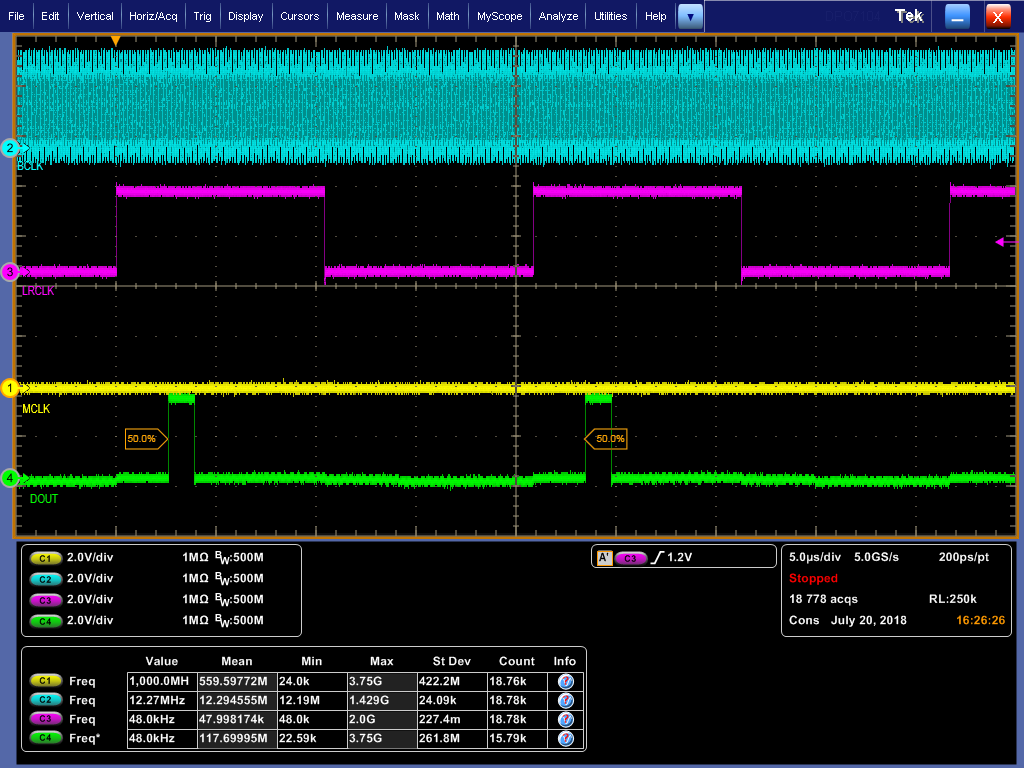Expand the menu bar dropdown arrow button
The height and width of the screenshot is (768, 1024).
(690, 16)
